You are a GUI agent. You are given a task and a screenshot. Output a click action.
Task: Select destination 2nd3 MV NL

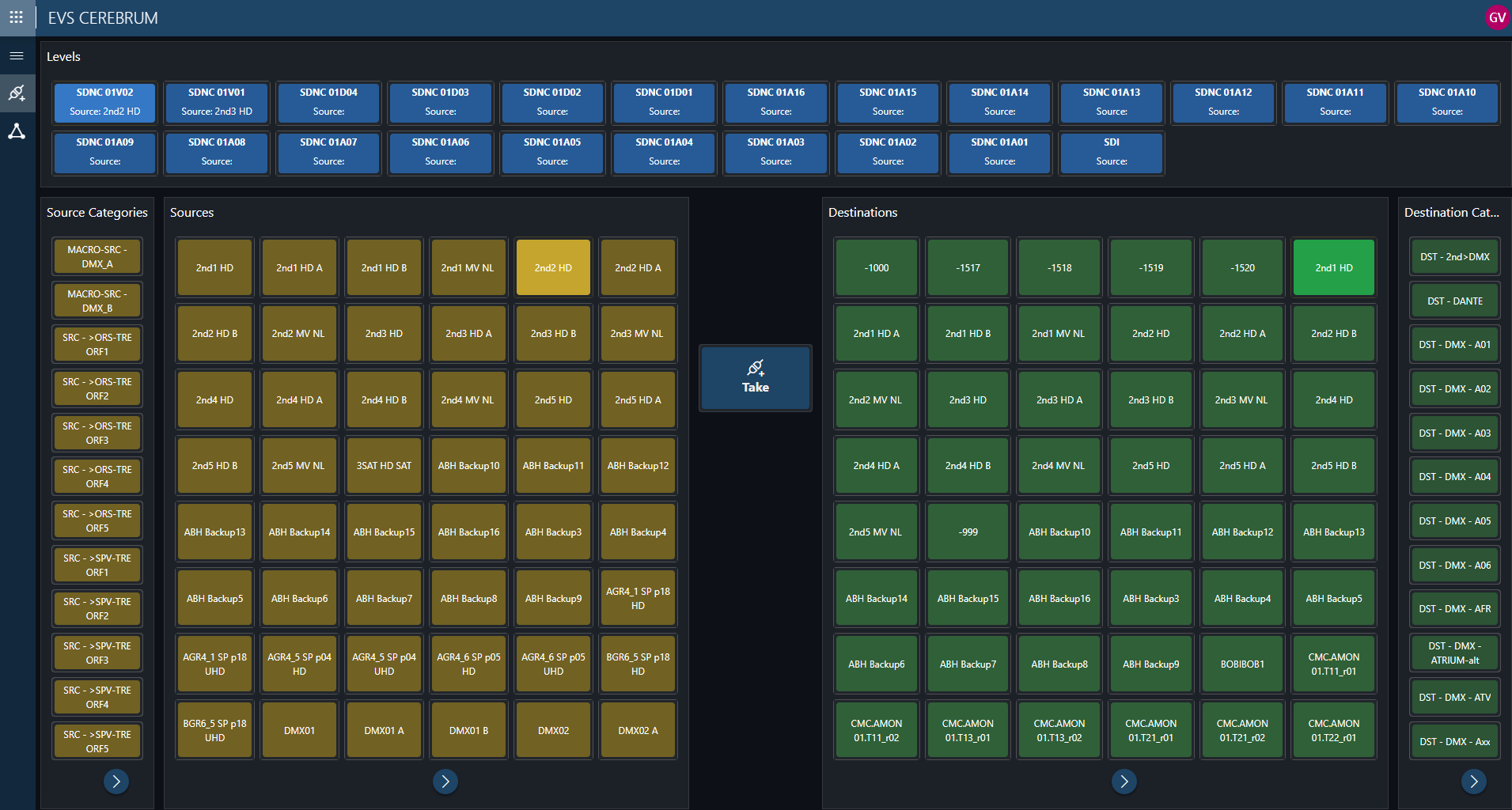(1242, 399)
